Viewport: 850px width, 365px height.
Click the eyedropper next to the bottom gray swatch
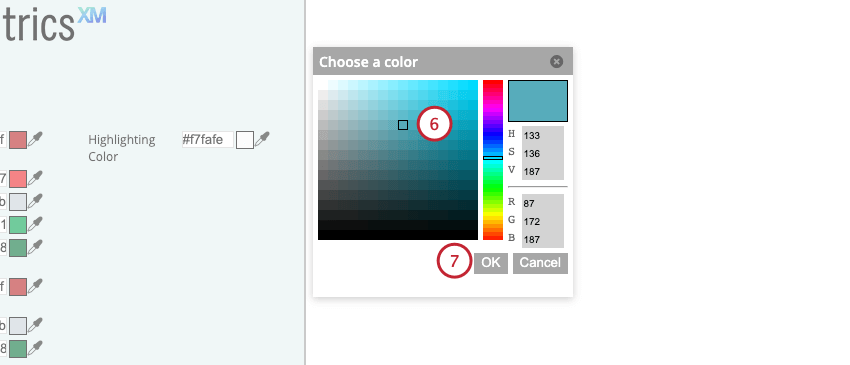[x=35, y=325]
